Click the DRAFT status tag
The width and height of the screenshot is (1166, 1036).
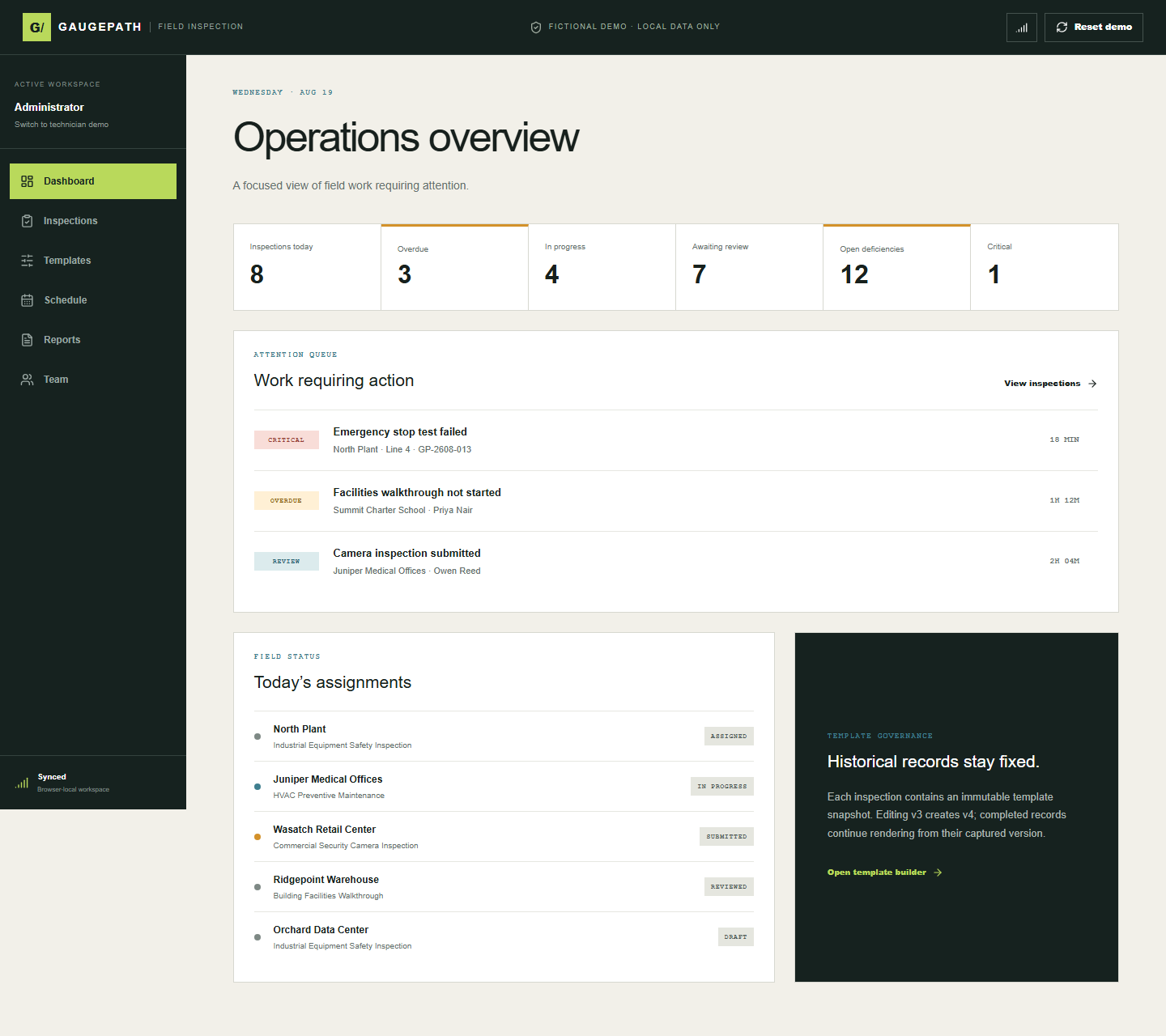[x=736, y=937]
